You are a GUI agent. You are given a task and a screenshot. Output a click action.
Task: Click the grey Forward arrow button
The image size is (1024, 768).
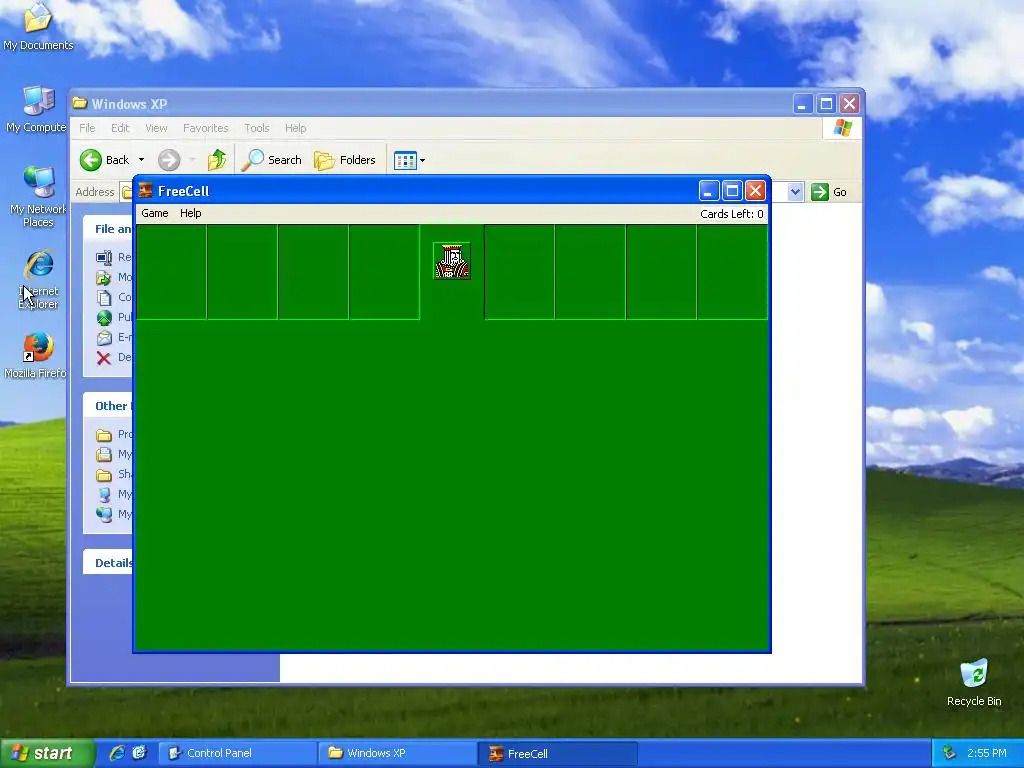pyautogui.click(x=168, y=160)
